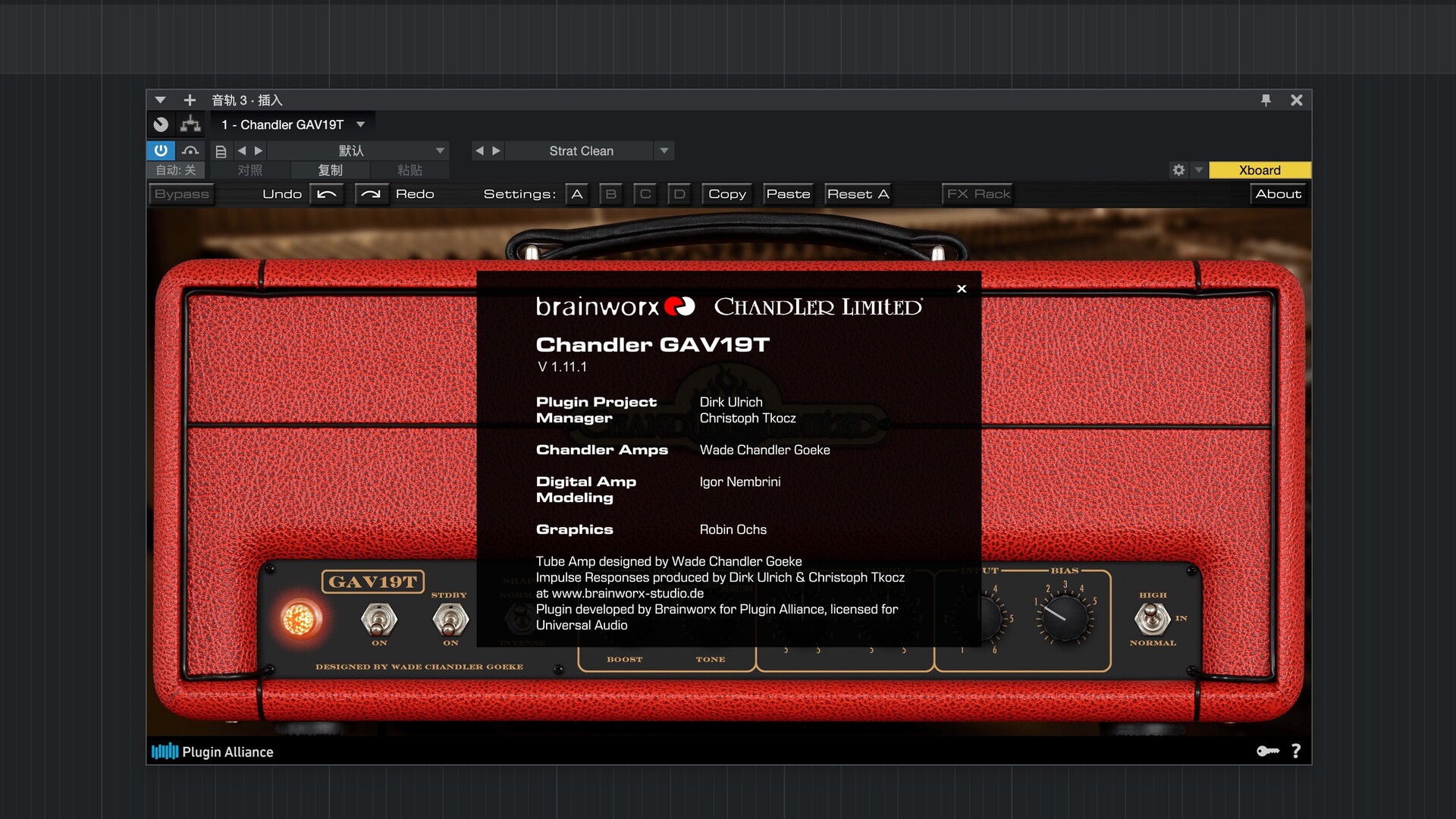Select the next preset arrow beside 默认
The image size is (1456, 819).
click(259, 151)
